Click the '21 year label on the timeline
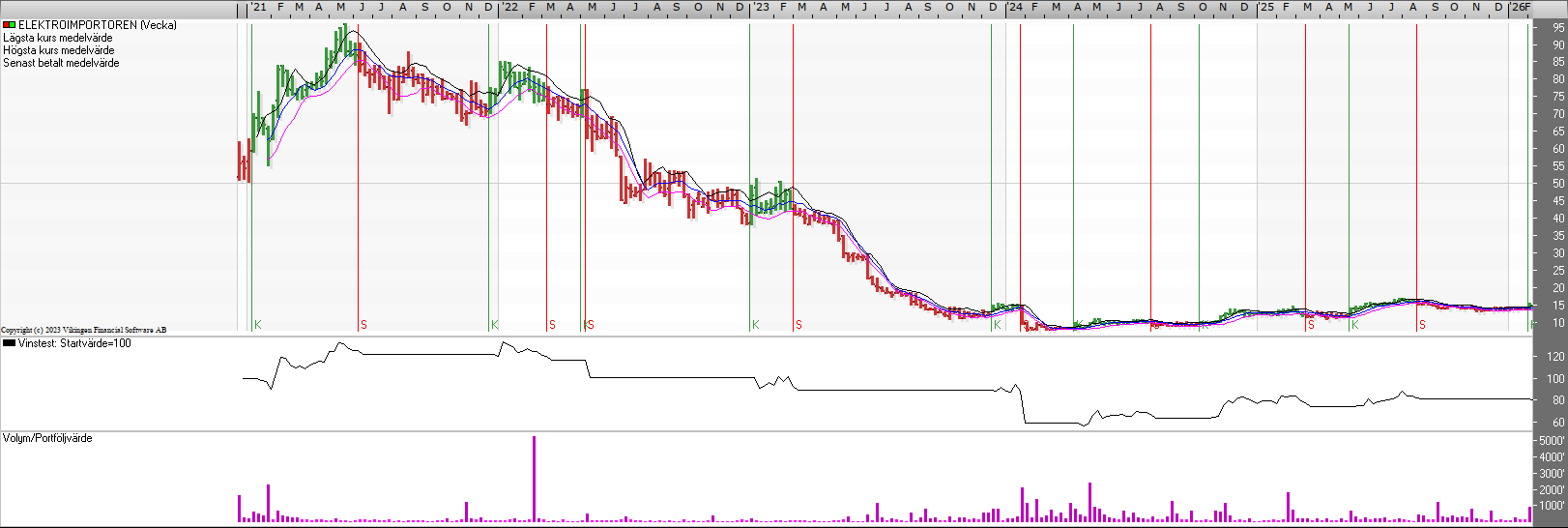 point(258,7)
